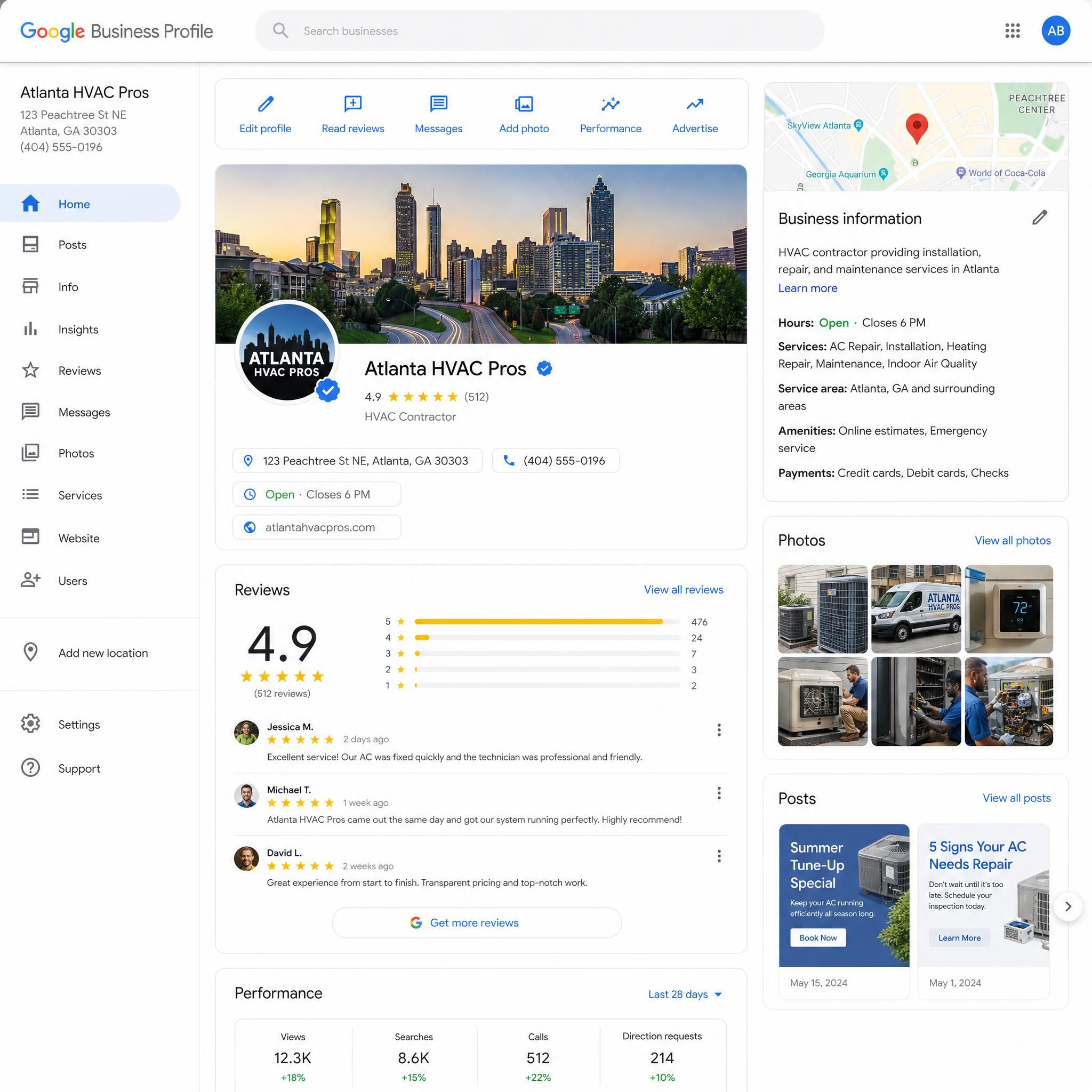
Task: Click View all reviews link
Action: (x=684, y=590)
